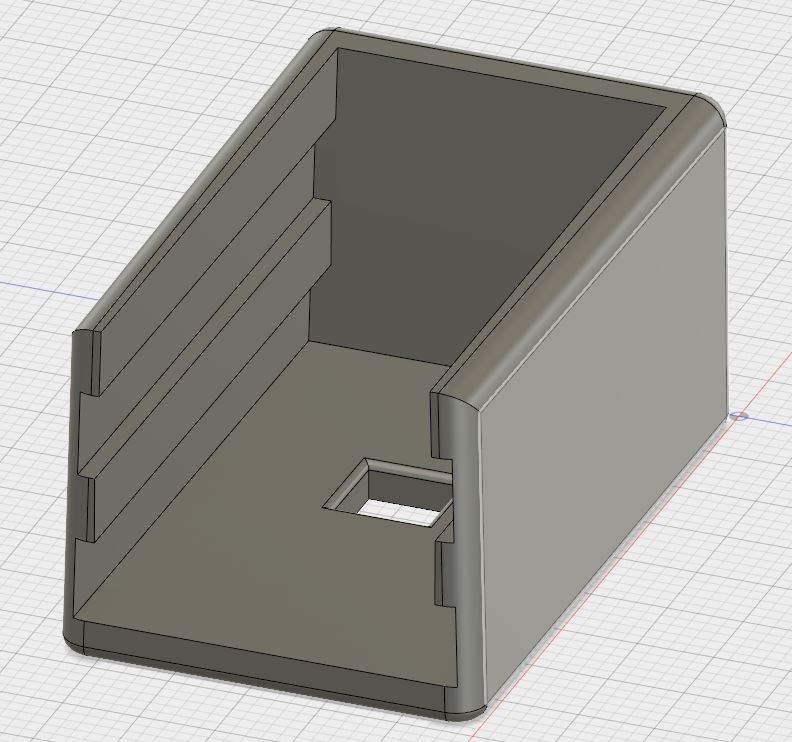Click the origin point marker on the grid
Screen dimensions: 792x742
[x=740, y=416]
